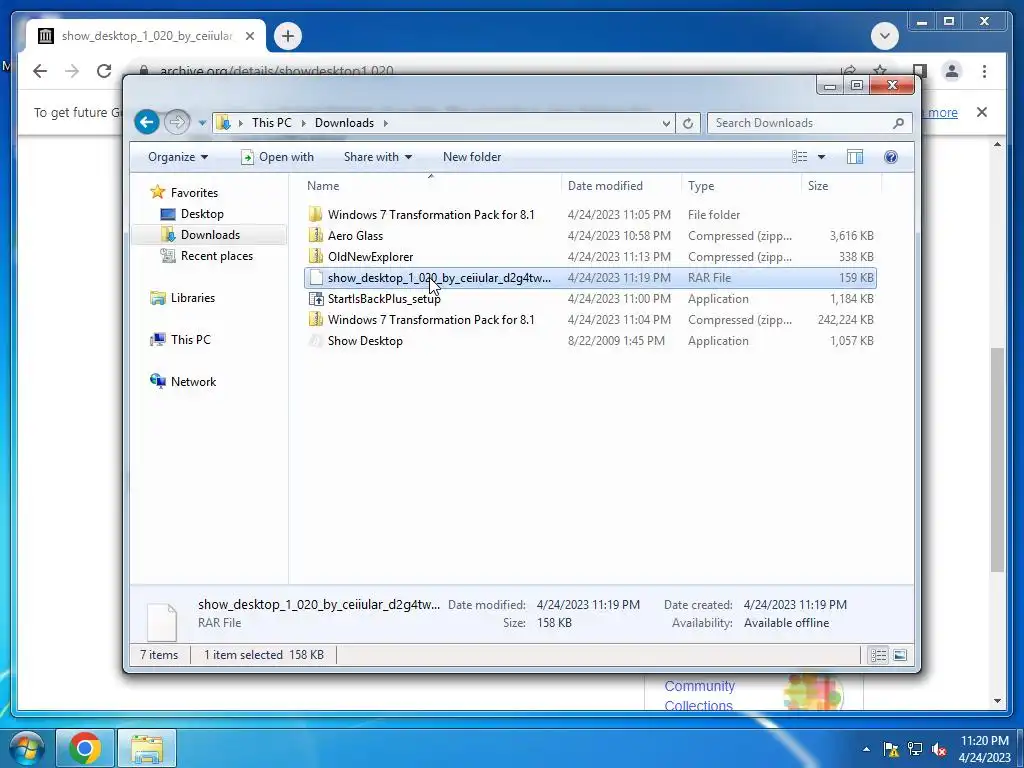This screenshot has height=768, width=1024.
Task: Open Desktop in navigation pane
Action: pyautogui.click(x=202, y=214)
